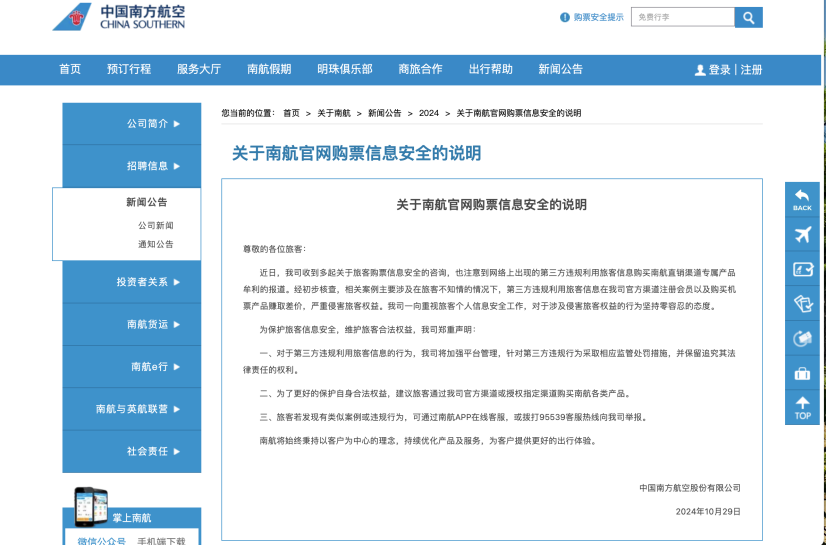
Task: Click the point beginning 三、旅客若发现
Action: (x=454, y=418)
